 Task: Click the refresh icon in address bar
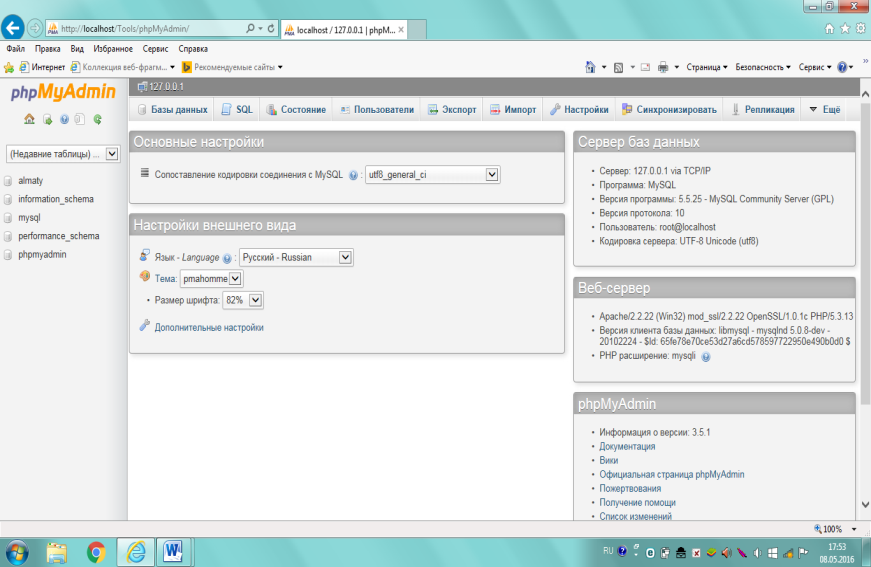[x=271, y=28]
